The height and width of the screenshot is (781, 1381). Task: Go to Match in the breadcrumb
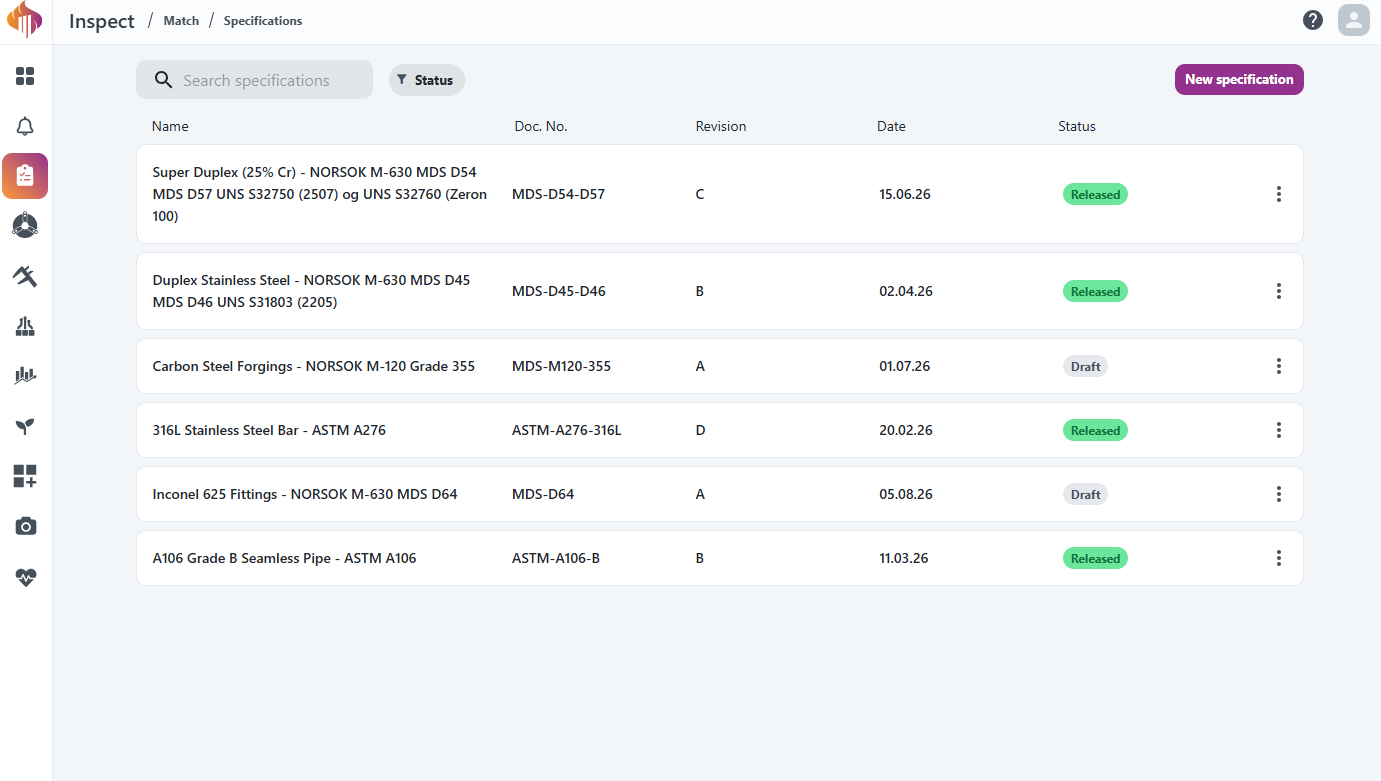pyautogui.click(x=181, y=21)
